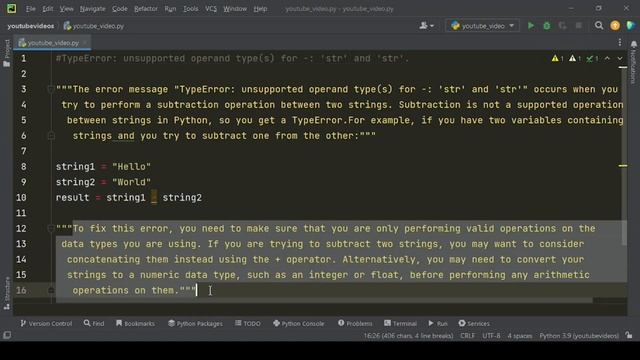Open the Python Packages tool window
Image resolution: width=640 pixels, height=360 pixels.
195,323
